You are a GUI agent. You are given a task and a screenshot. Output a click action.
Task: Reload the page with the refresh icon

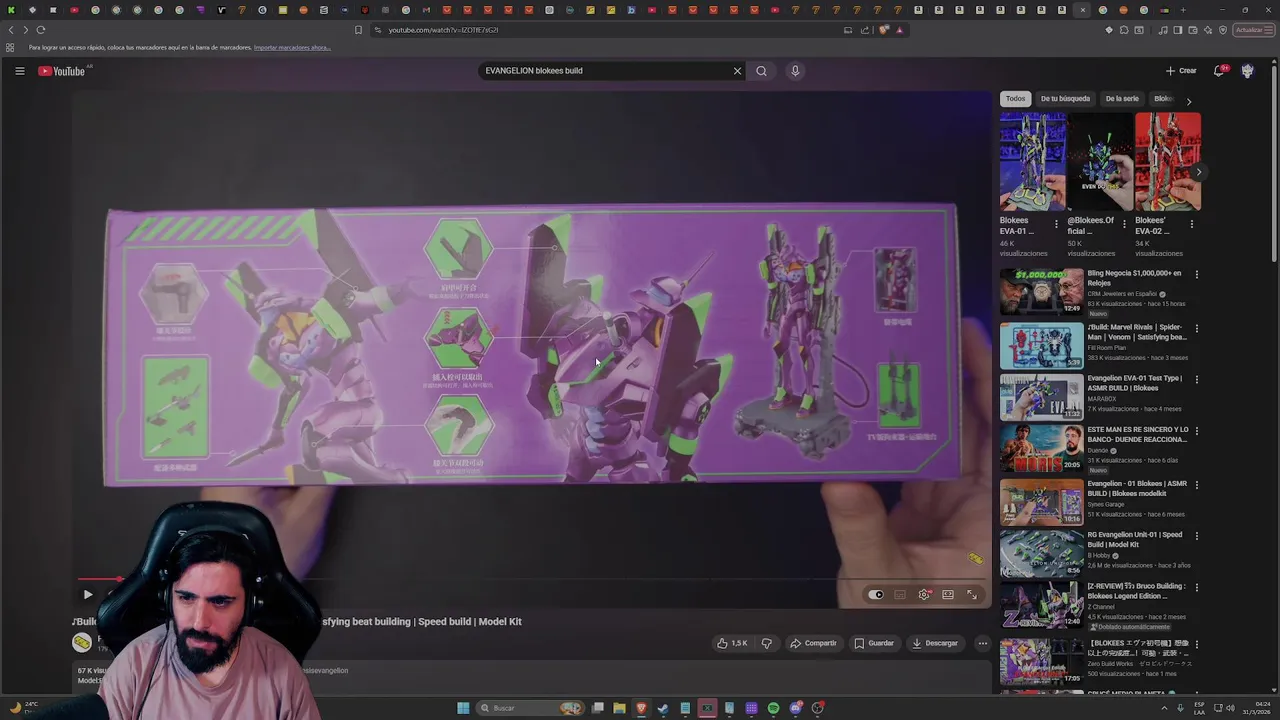[x=41, y=30]
